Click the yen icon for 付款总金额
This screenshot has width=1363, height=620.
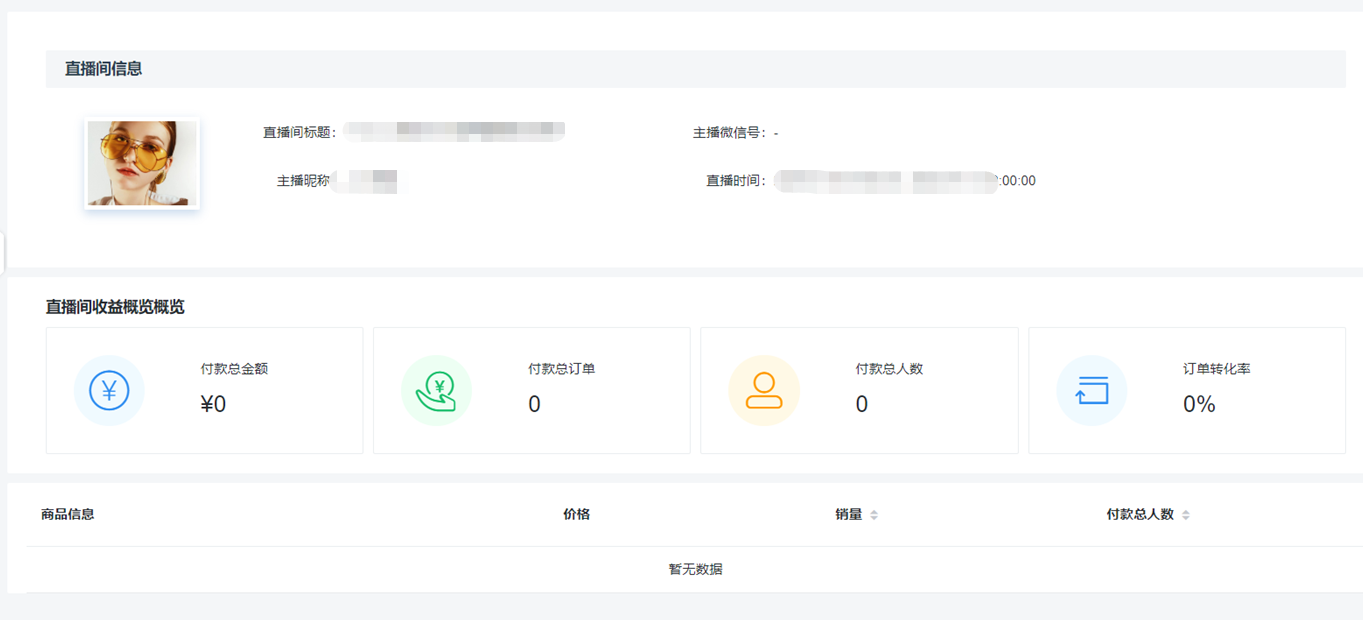point(109,391)
